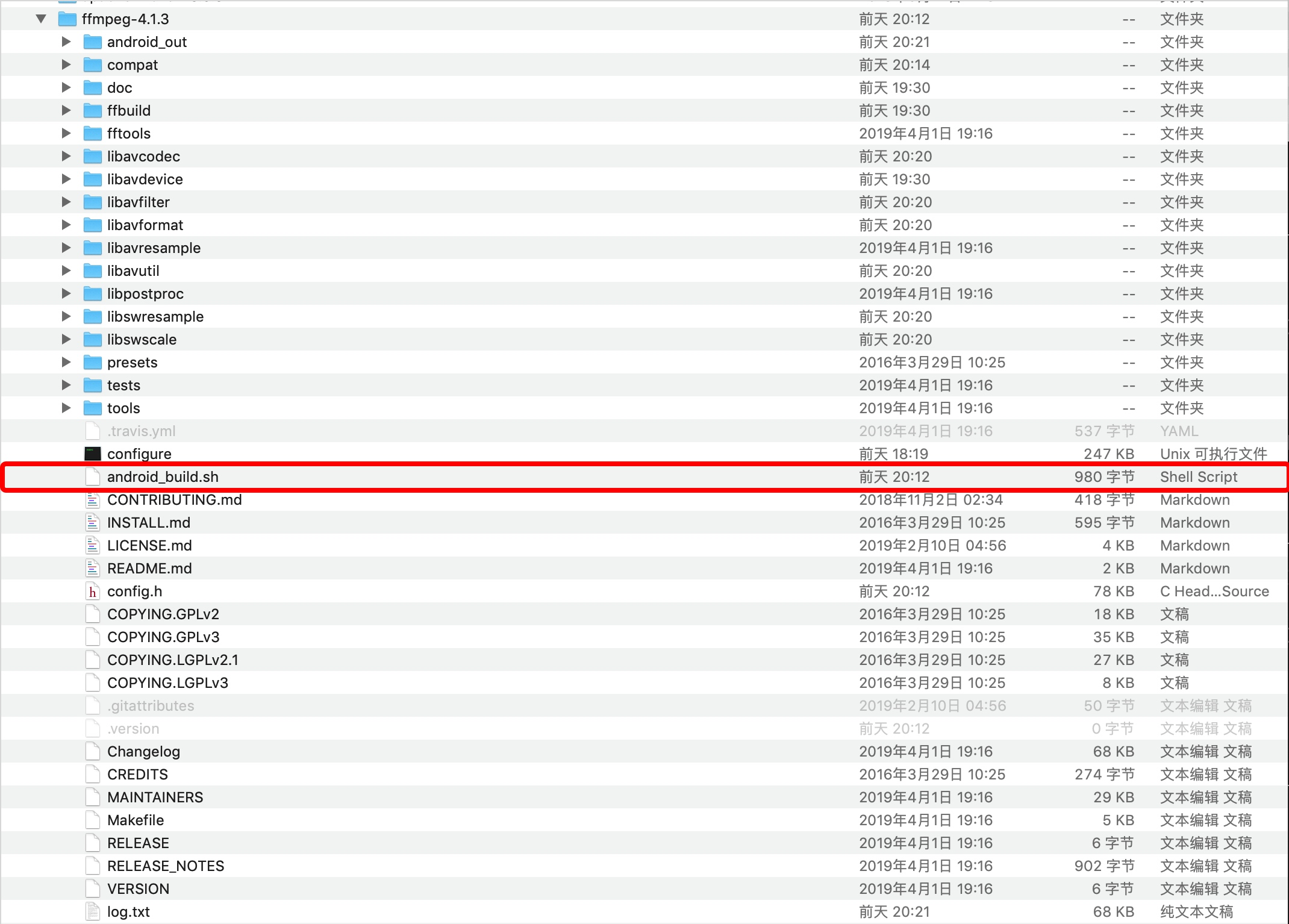Expand the android_out folder
Screen dimensions: 1289x924
point(66,42)
